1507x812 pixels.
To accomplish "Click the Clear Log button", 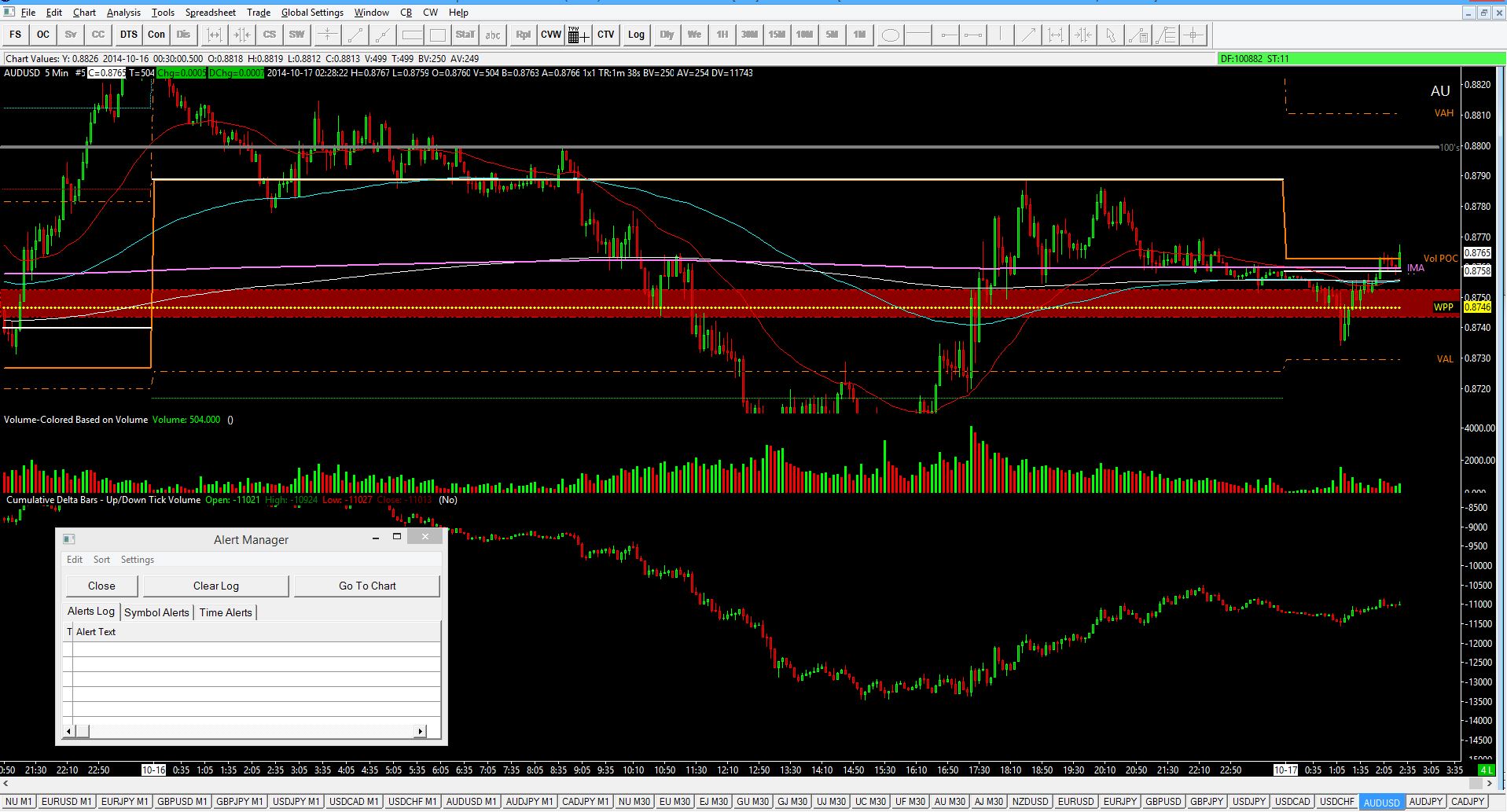I will tap(216, 586).
